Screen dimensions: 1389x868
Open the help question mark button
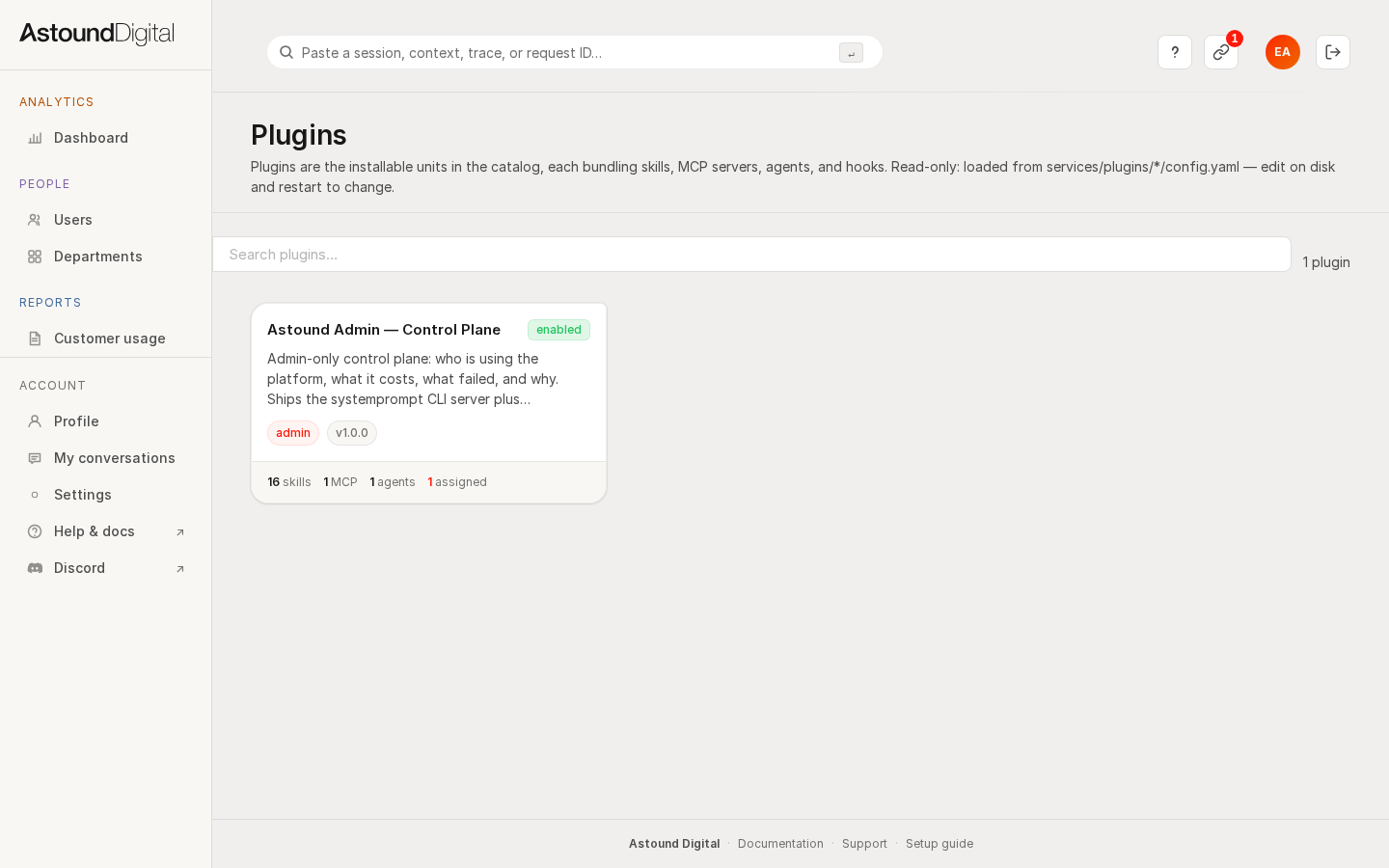point(1175,52)
